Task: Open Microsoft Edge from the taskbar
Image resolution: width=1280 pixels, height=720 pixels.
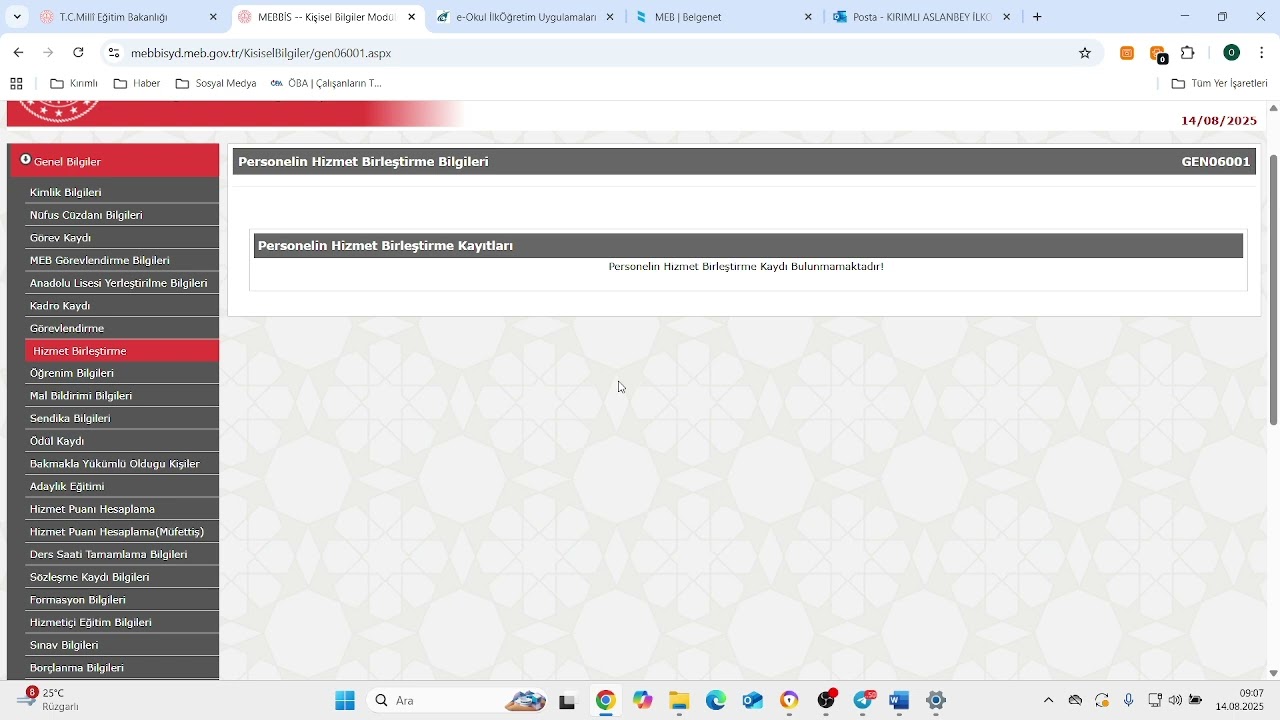Action: point(716,701)
